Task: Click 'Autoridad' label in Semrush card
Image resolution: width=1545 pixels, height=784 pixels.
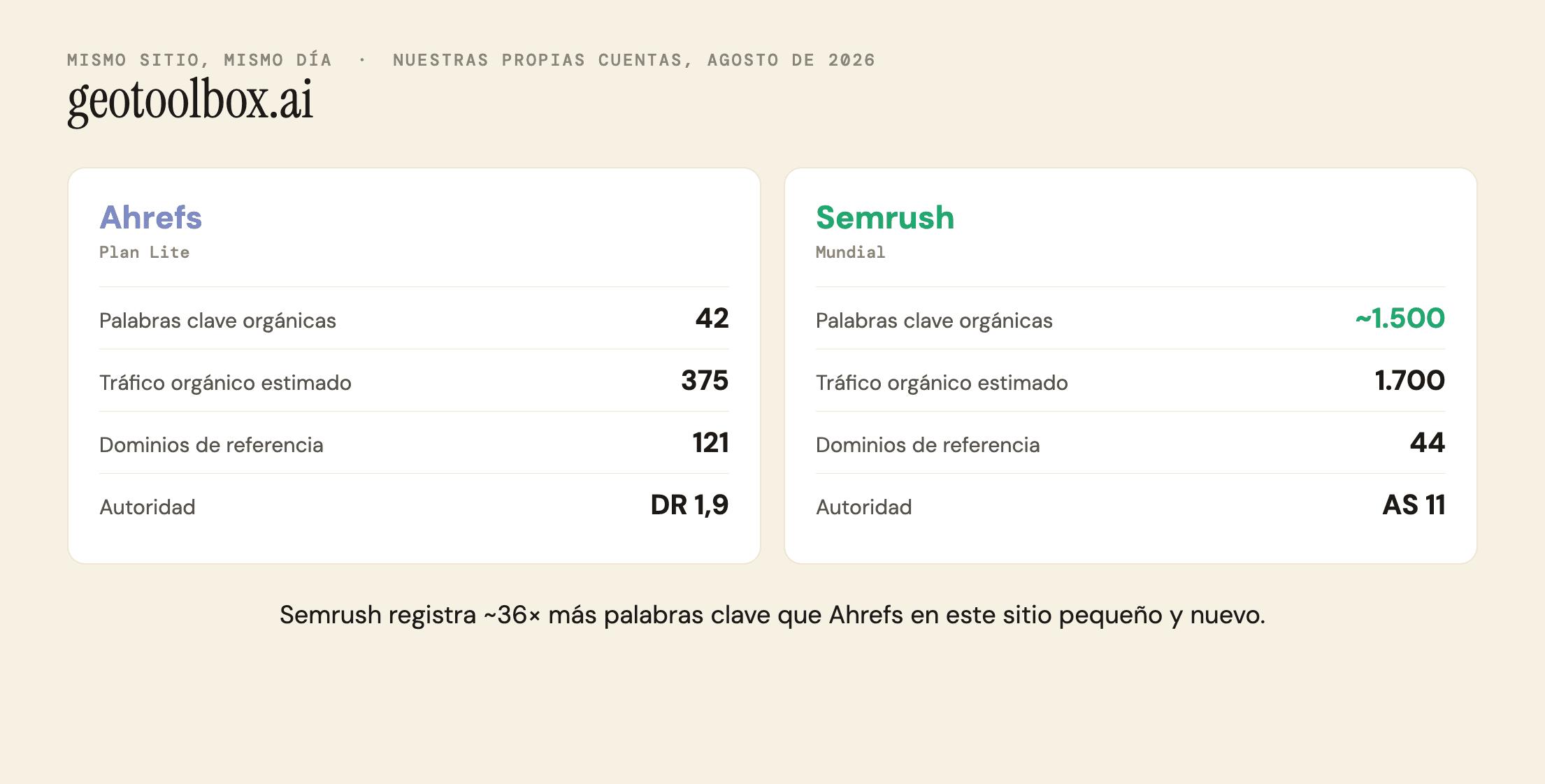Action: pos(863,507)
